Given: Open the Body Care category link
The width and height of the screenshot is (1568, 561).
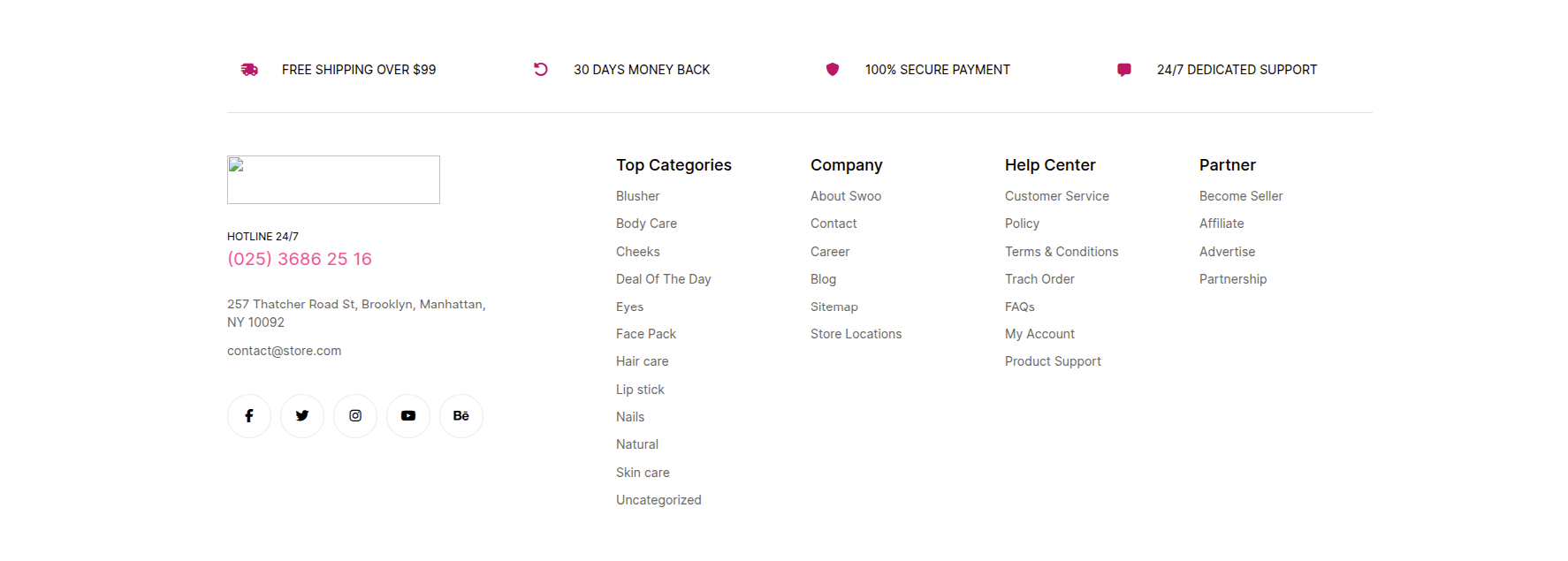Looking at the screenshot, I should [x=646, y=224].
